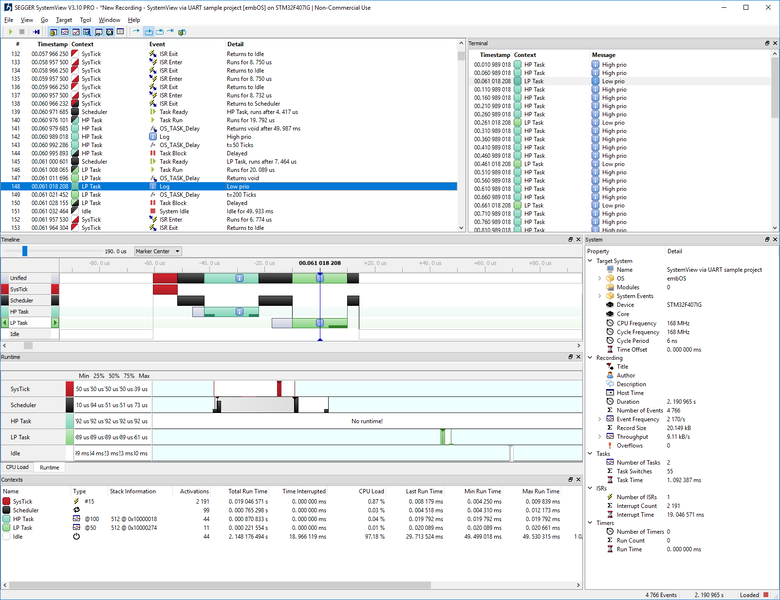
Task: Toggle the CPU Load window toolbar icon
Action: click(x=76, y=32)
